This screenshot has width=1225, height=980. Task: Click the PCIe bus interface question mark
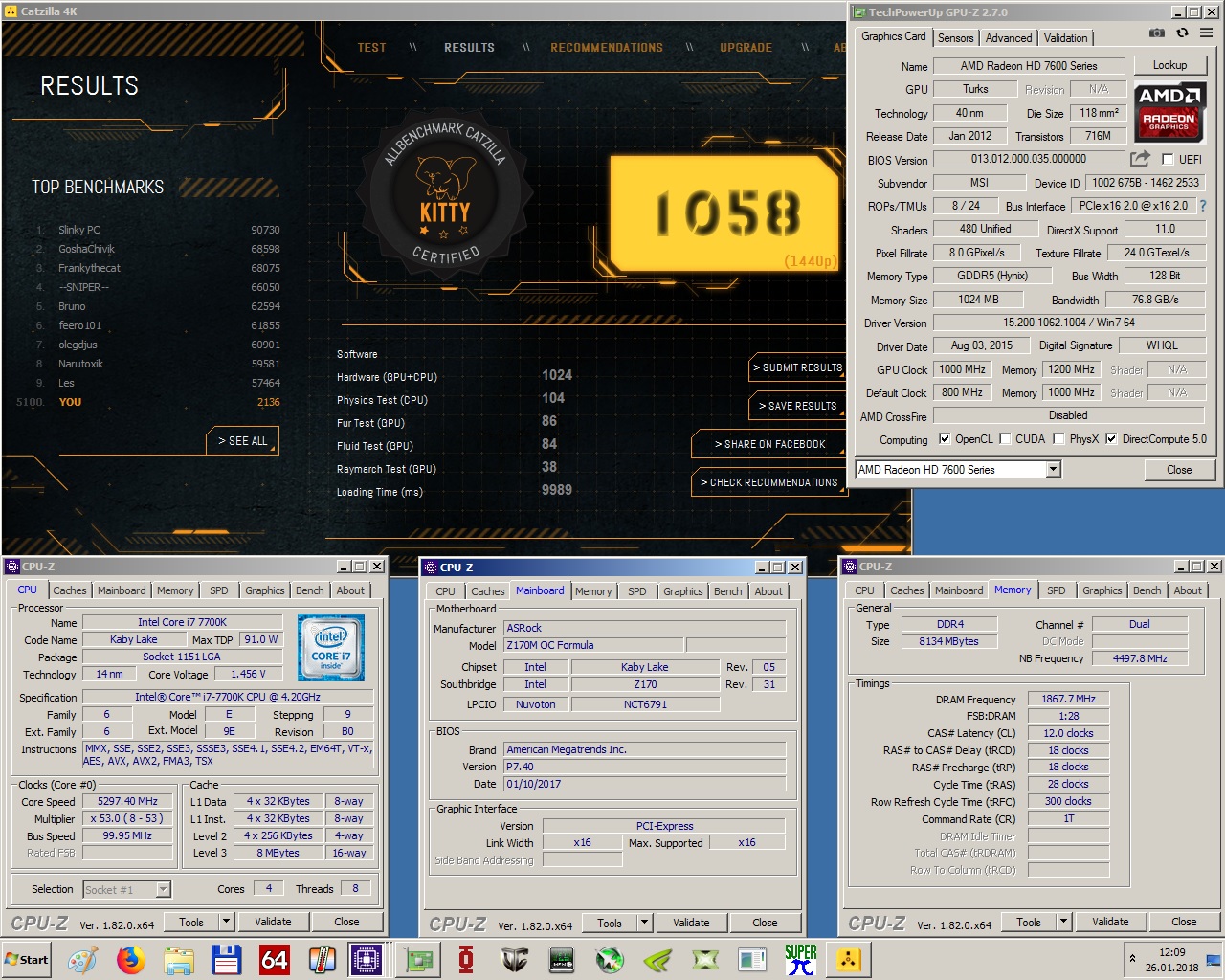pyautogui.click(x=1203, y=206)
